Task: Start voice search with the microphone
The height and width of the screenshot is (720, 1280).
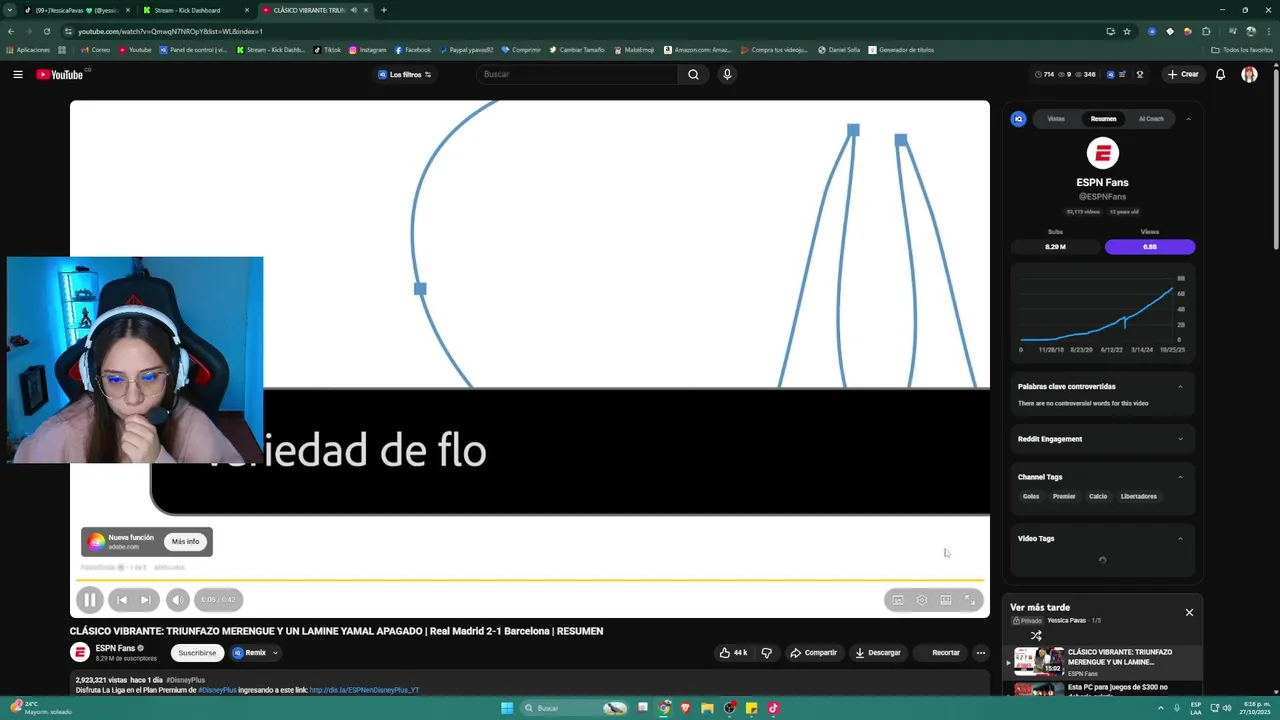Action: 727,74
